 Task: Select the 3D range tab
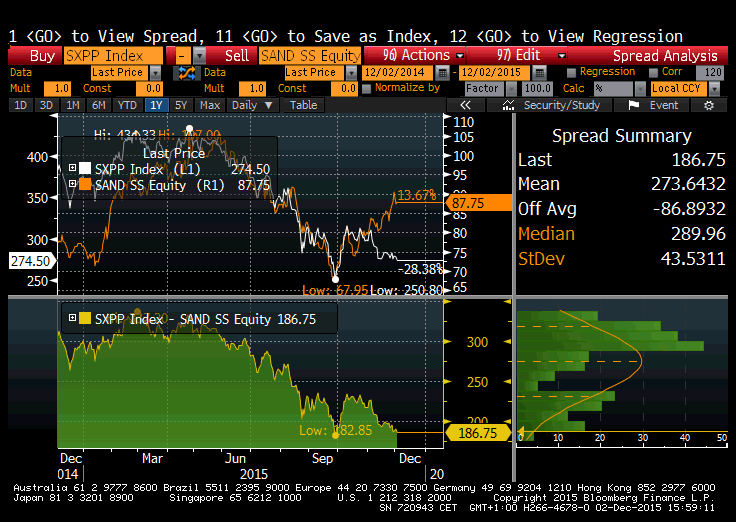click(x=46, y=105)
